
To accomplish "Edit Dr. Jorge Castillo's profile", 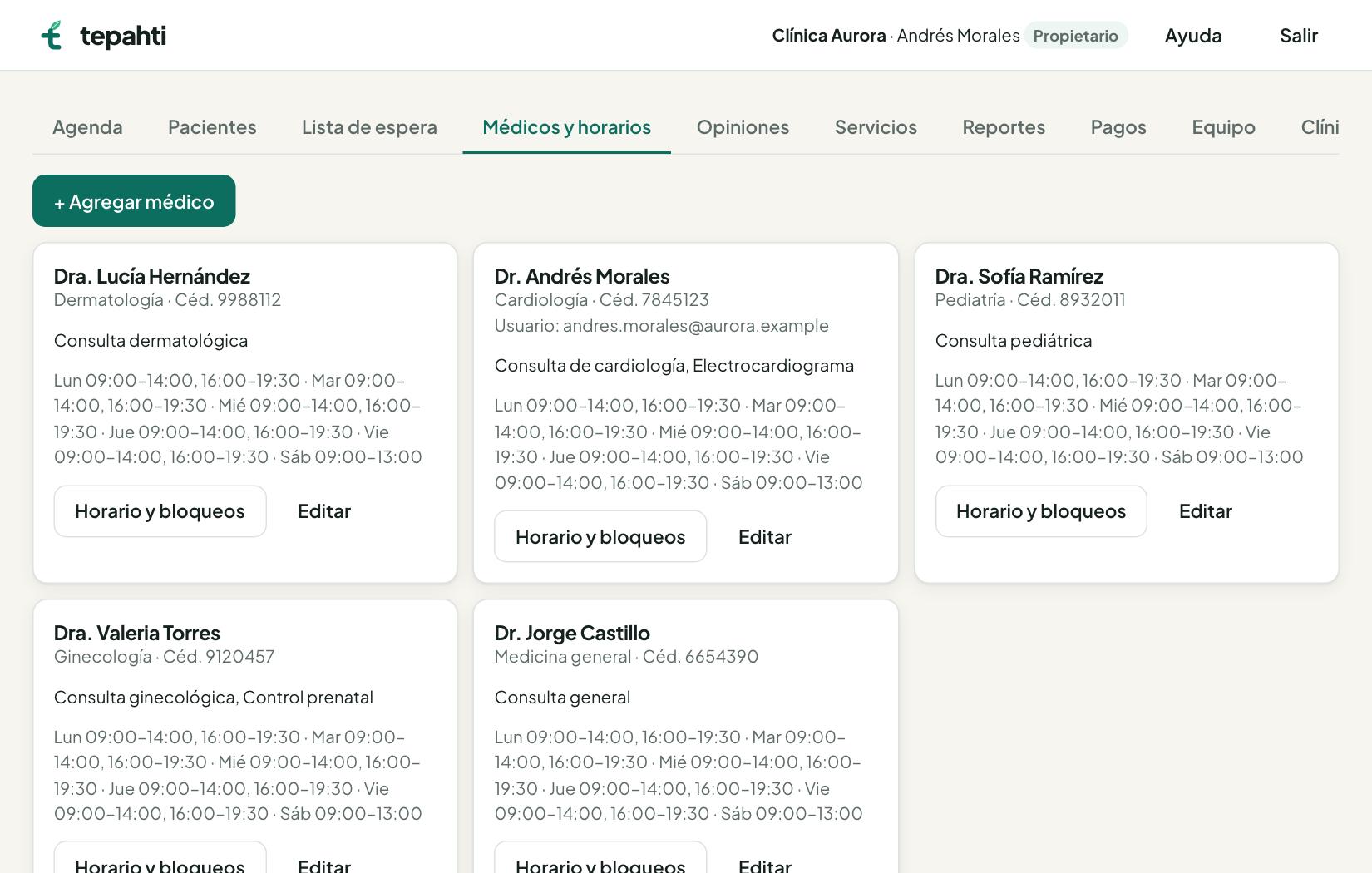I will 765,858.
